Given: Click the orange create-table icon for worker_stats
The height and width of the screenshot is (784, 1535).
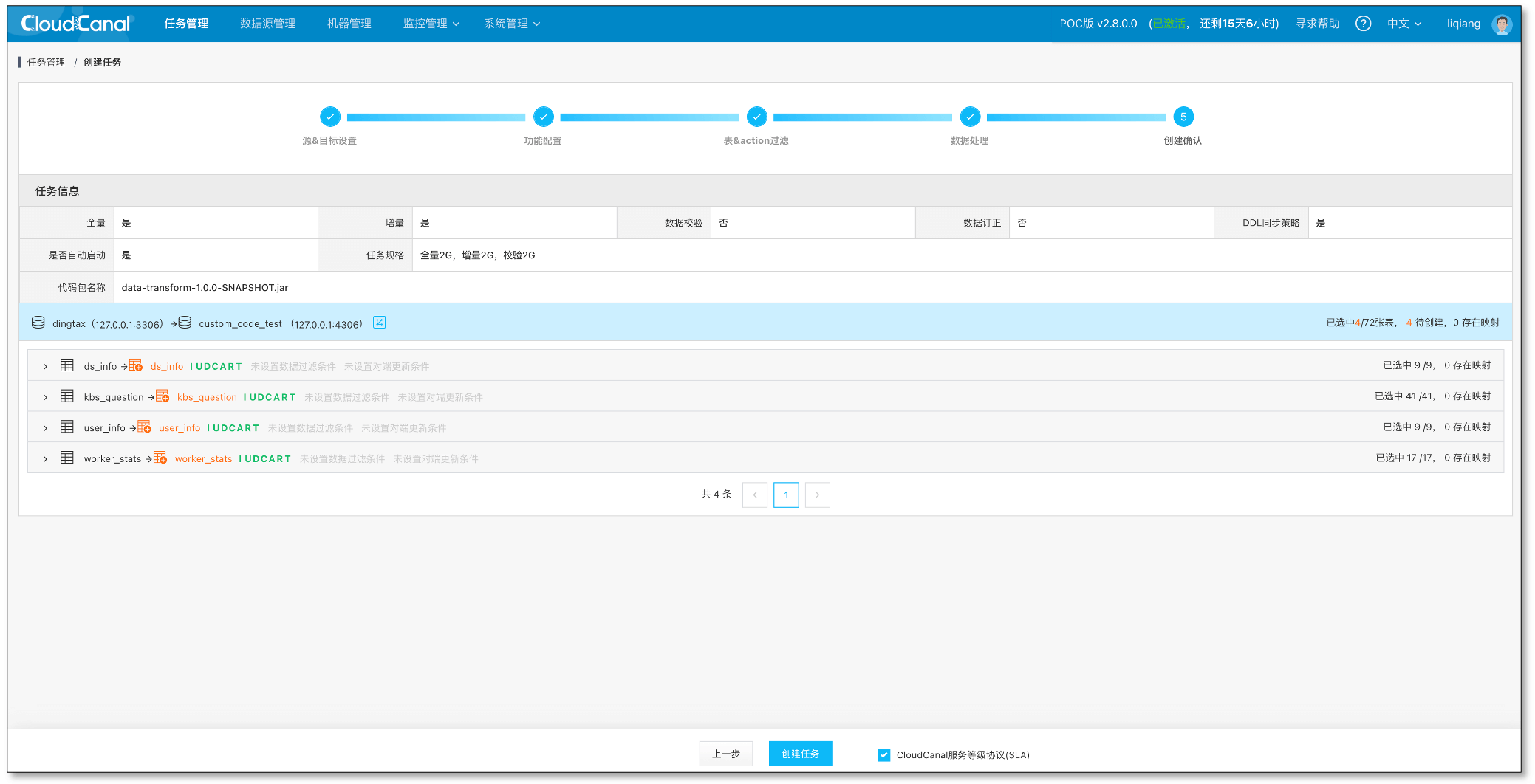Looking at the screenshot, I should [x=160, y=457].
